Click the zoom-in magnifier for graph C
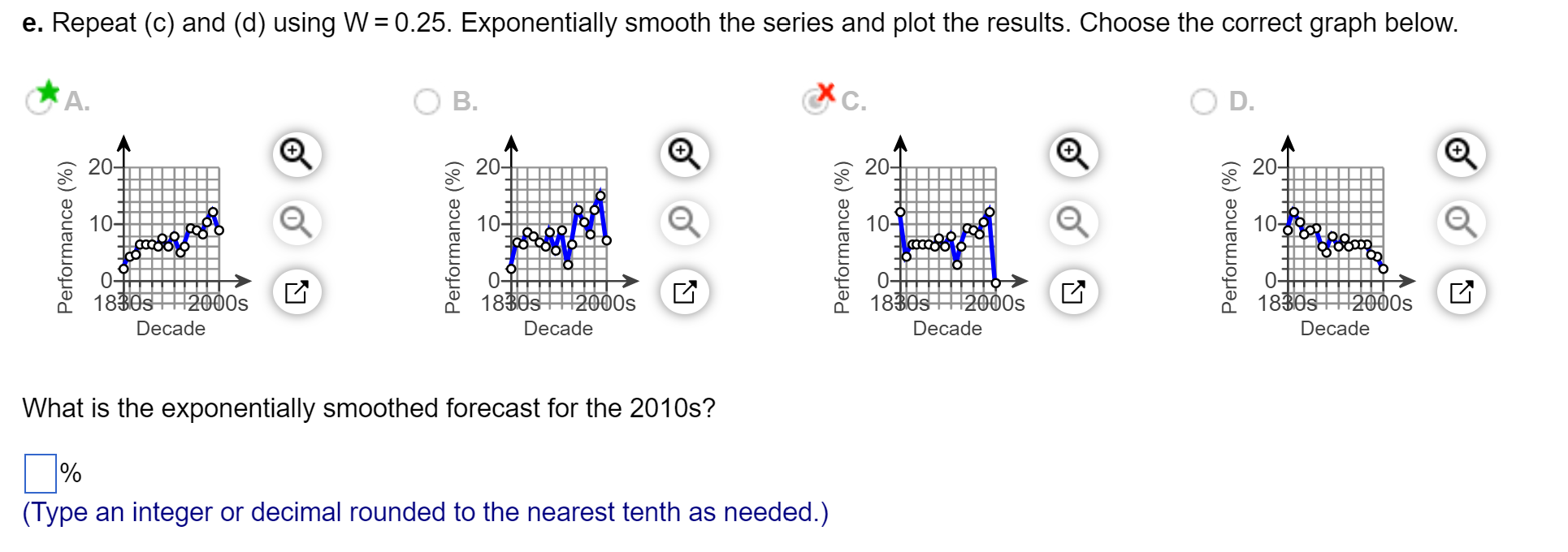 pos(1071,152)
